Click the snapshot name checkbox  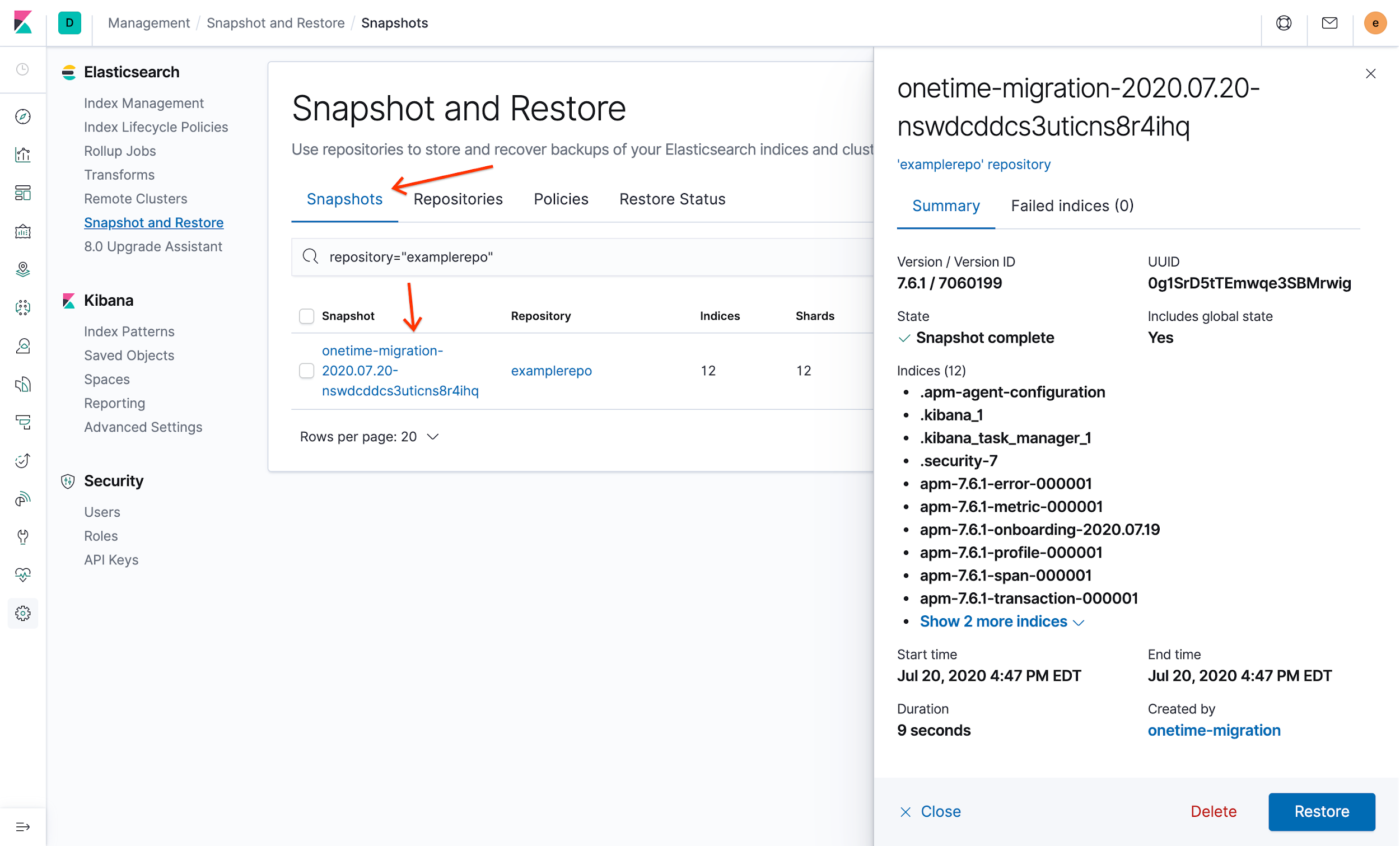pyautogui.click(x=307, y=370)
